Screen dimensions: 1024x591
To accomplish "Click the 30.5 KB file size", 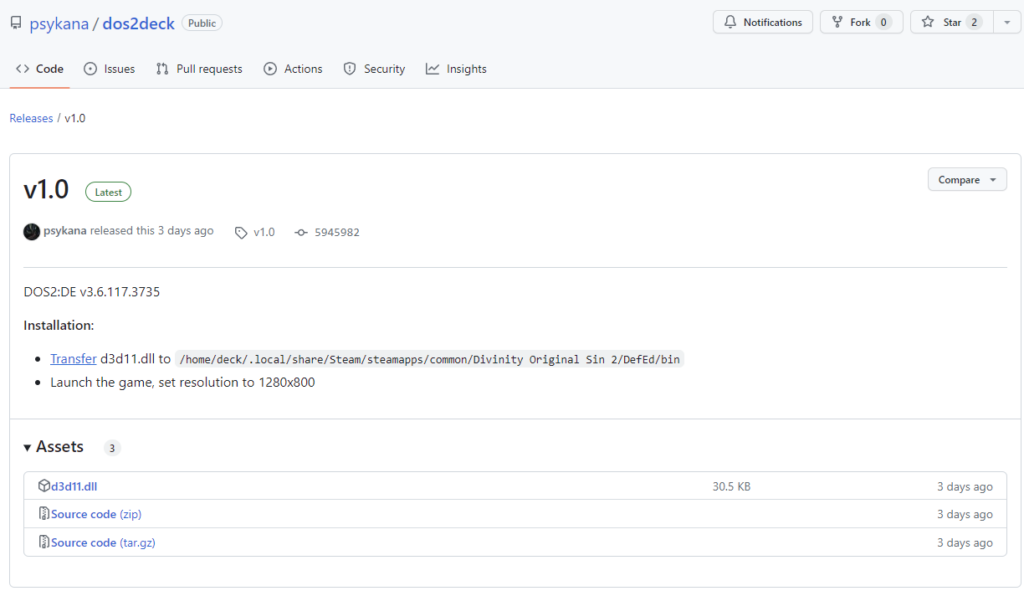I will point(731,487).
